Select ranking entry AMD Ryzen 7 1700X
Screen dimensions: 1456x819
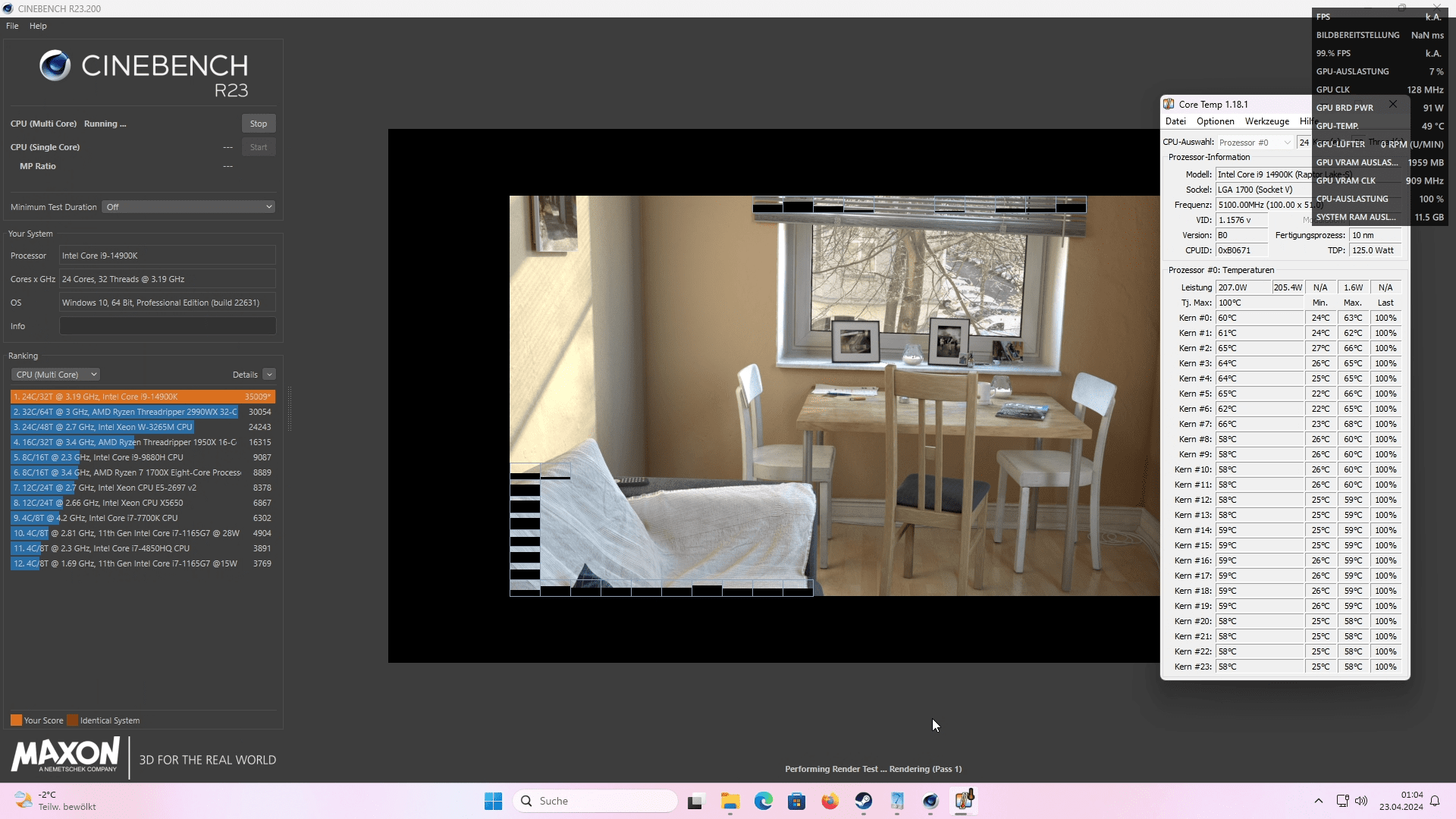[x=143, y=472]
